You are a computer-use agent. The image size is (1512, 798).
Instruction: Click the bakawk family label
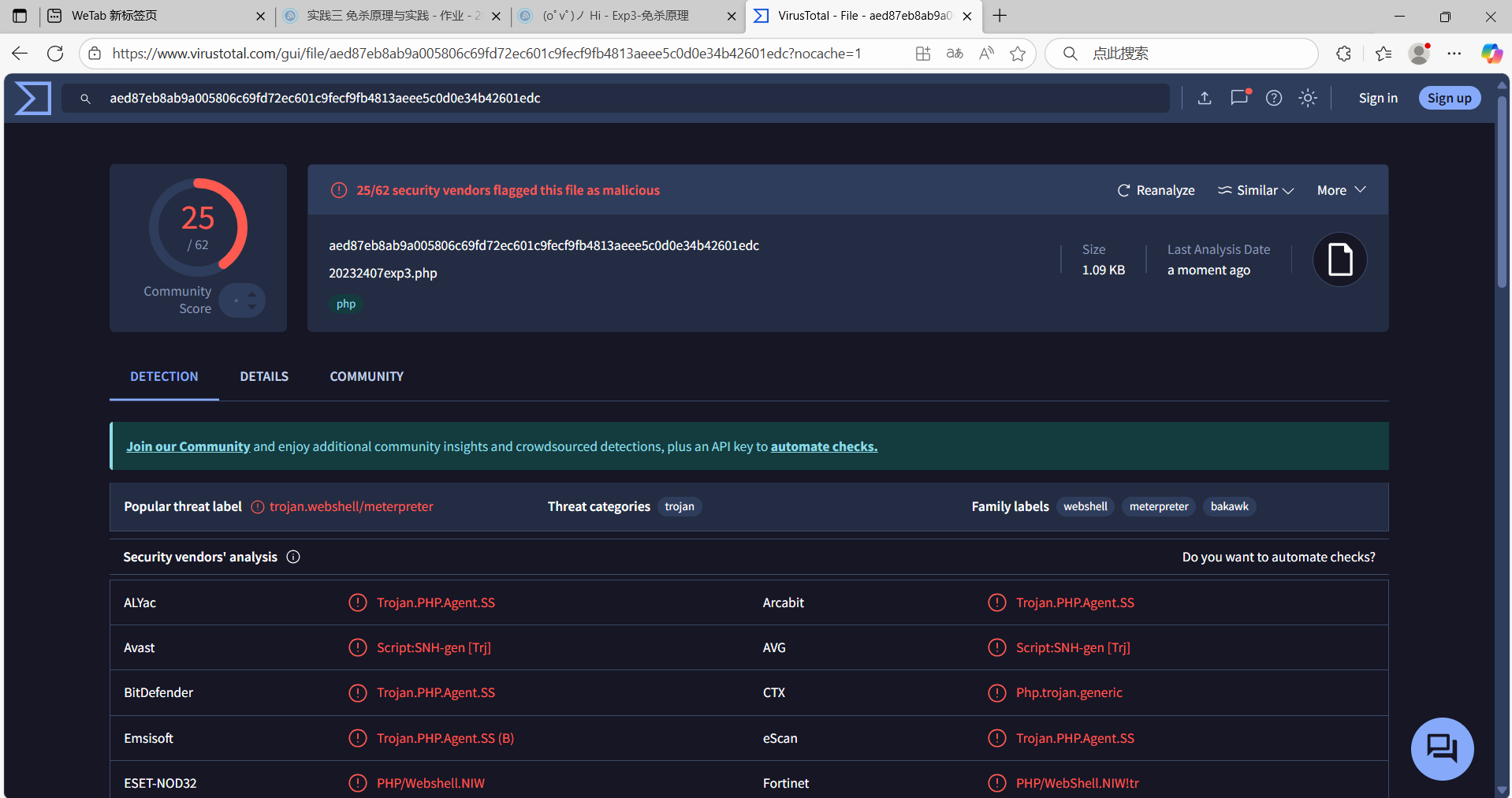[1230, 507]
